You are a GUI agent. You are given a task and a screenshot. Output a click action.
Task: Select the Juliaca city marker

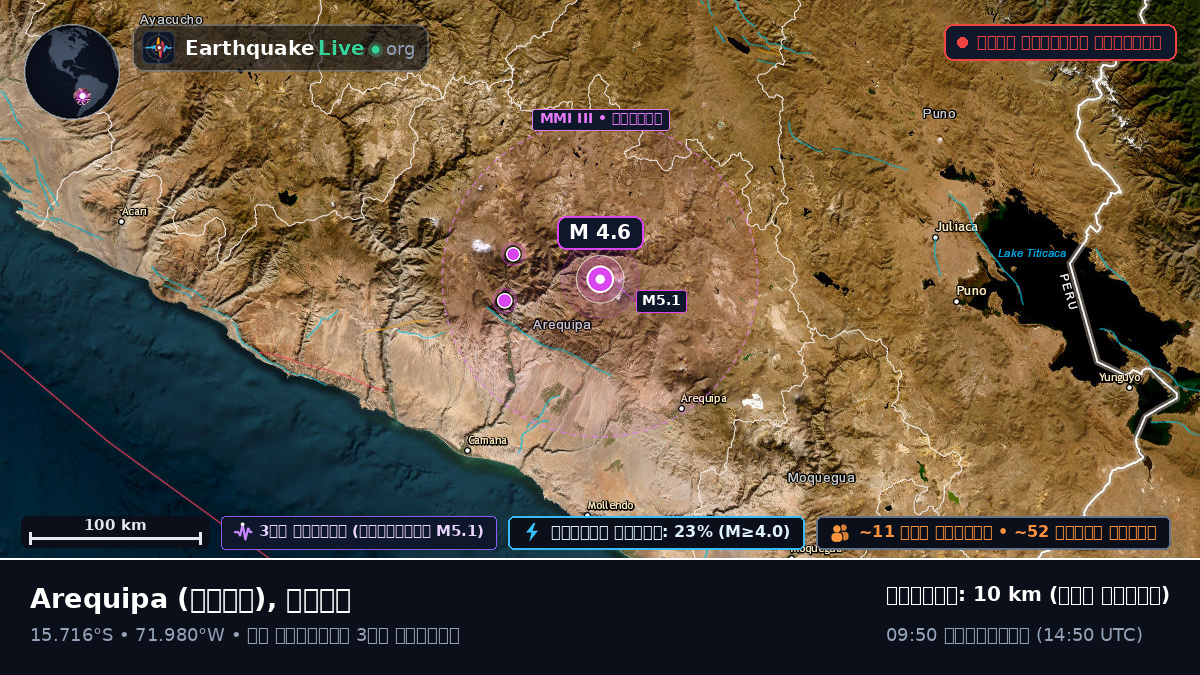tap(936, 238)
